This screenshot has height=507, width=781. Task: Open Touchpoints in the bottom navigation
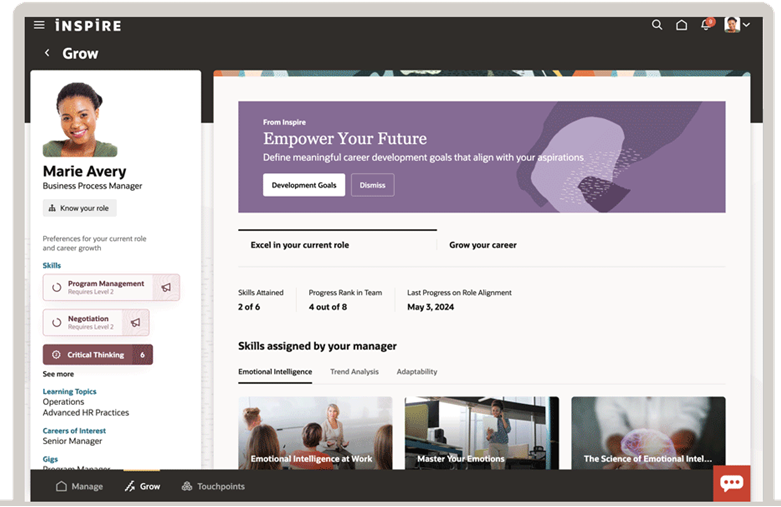[213, 486]
